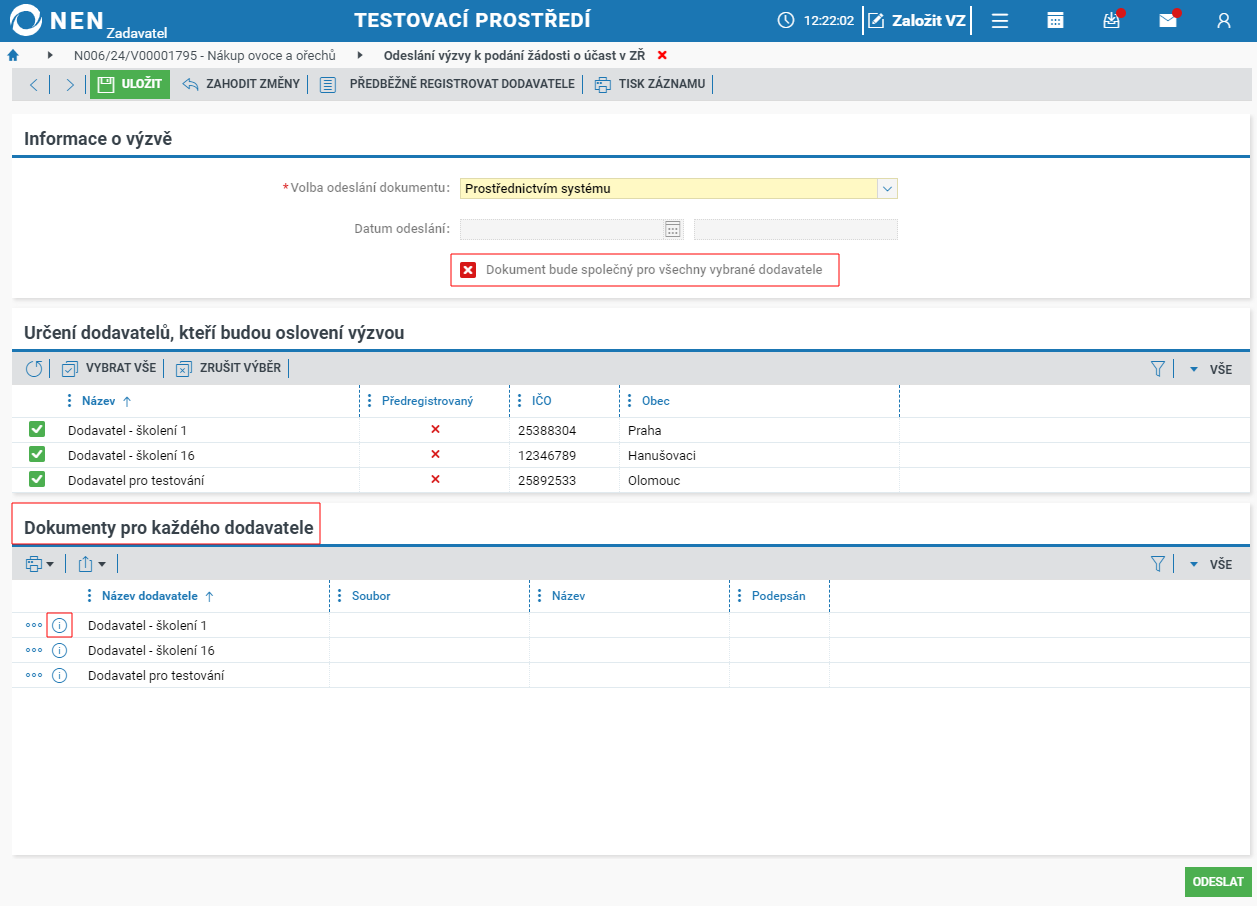
Task: Click info icon for Dodavatel - školení 1
Action: point(59,625)
